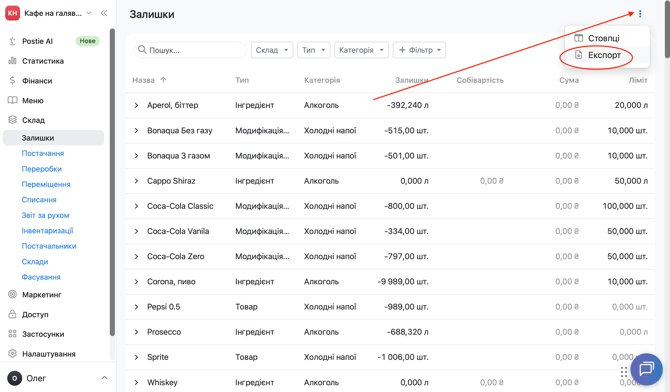Screen dimensions: 670x392
Task: Open the Категорія filter dropdown
Action: (x=361, y=50)
